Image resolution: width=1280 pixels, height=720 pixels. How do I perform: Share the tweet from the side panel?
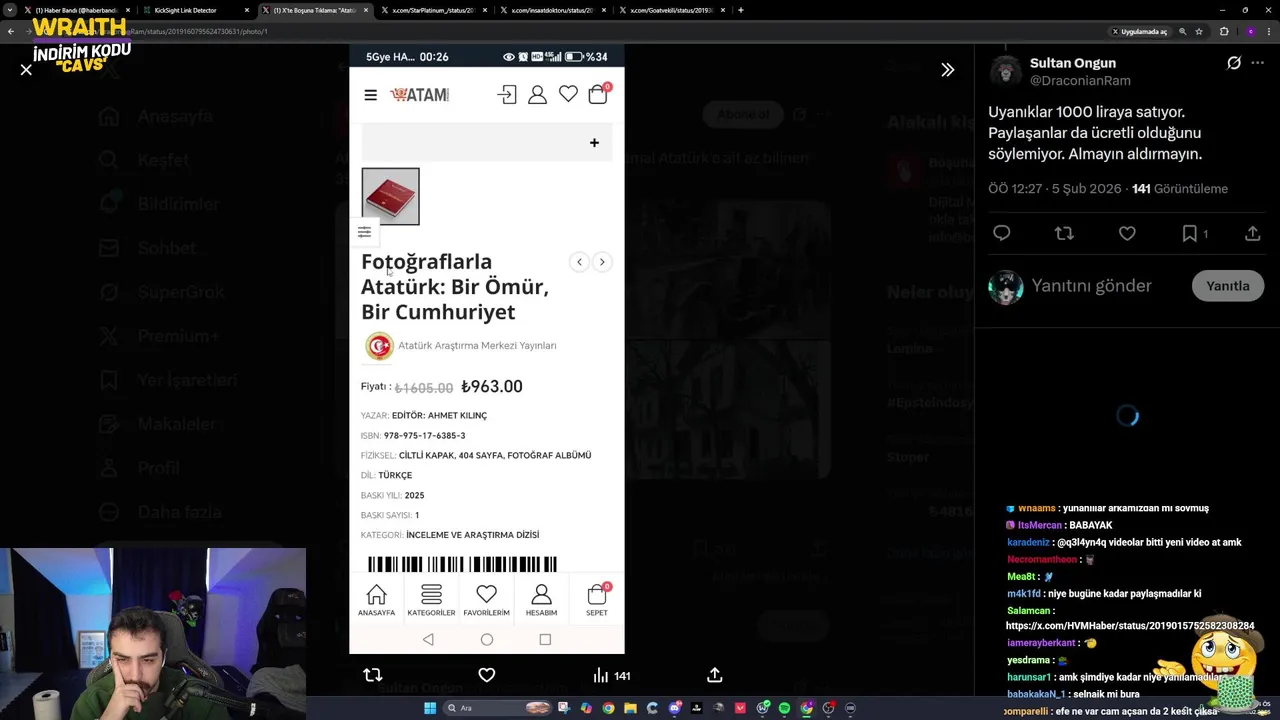(1252, 233)
